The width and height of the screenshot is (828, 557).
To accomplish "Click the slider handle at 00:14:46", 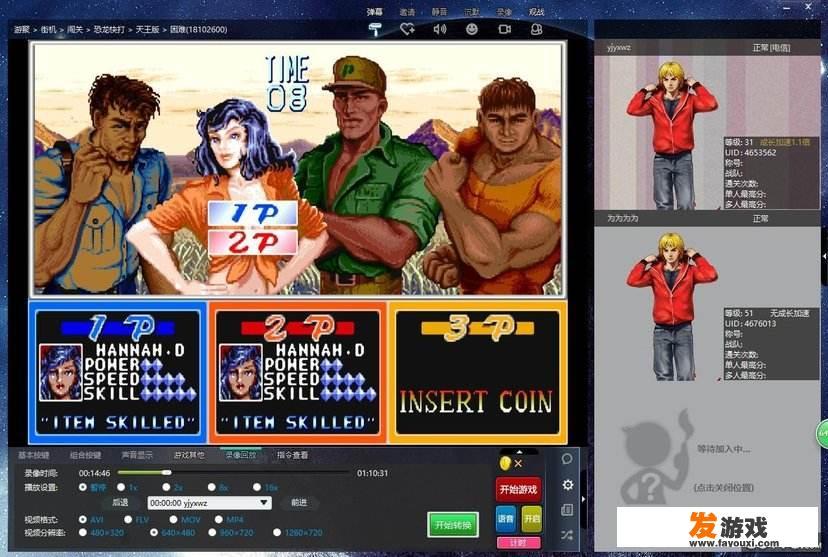I will click(x=167, y=473).
